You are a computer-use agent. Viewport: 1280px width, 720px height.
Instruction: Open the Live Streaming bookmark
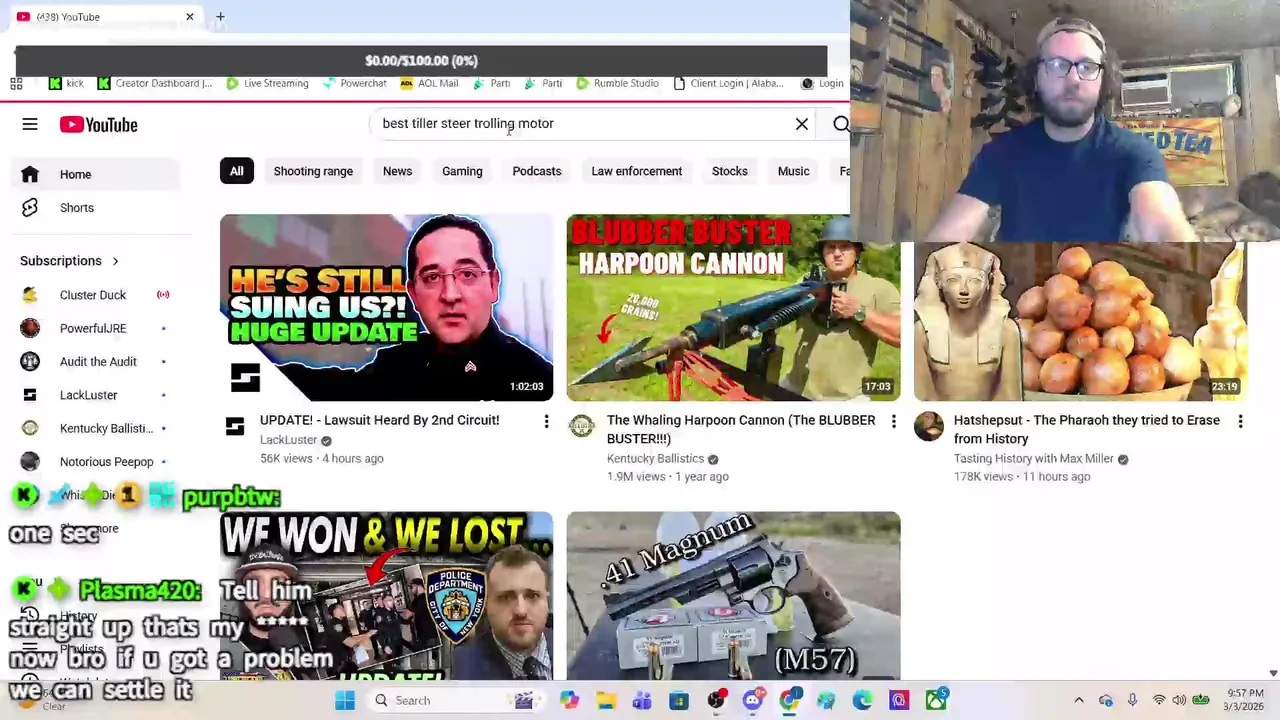[x=267, y=84]
